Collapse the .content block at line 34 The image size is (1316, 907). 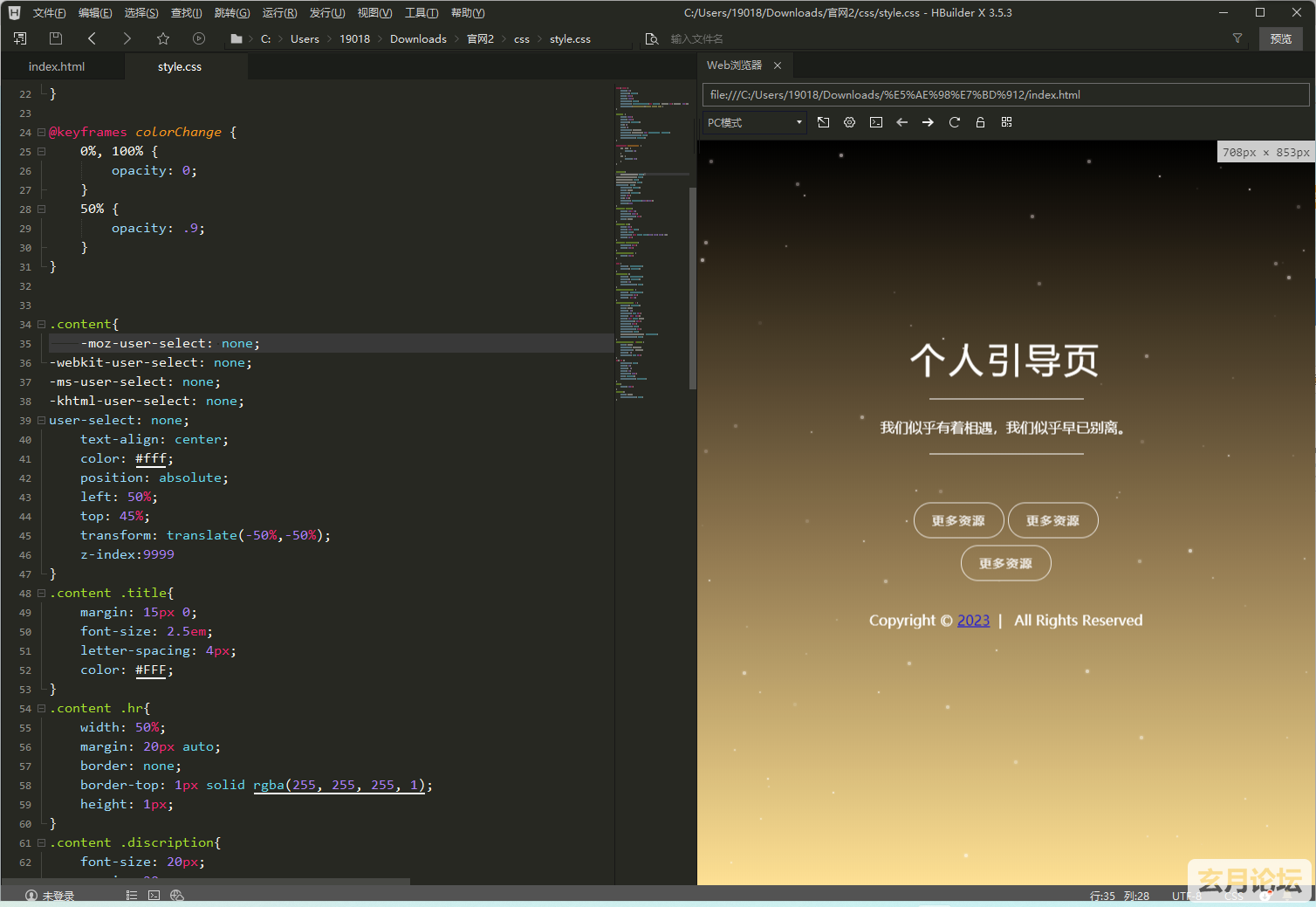click(x=41, y=325)
